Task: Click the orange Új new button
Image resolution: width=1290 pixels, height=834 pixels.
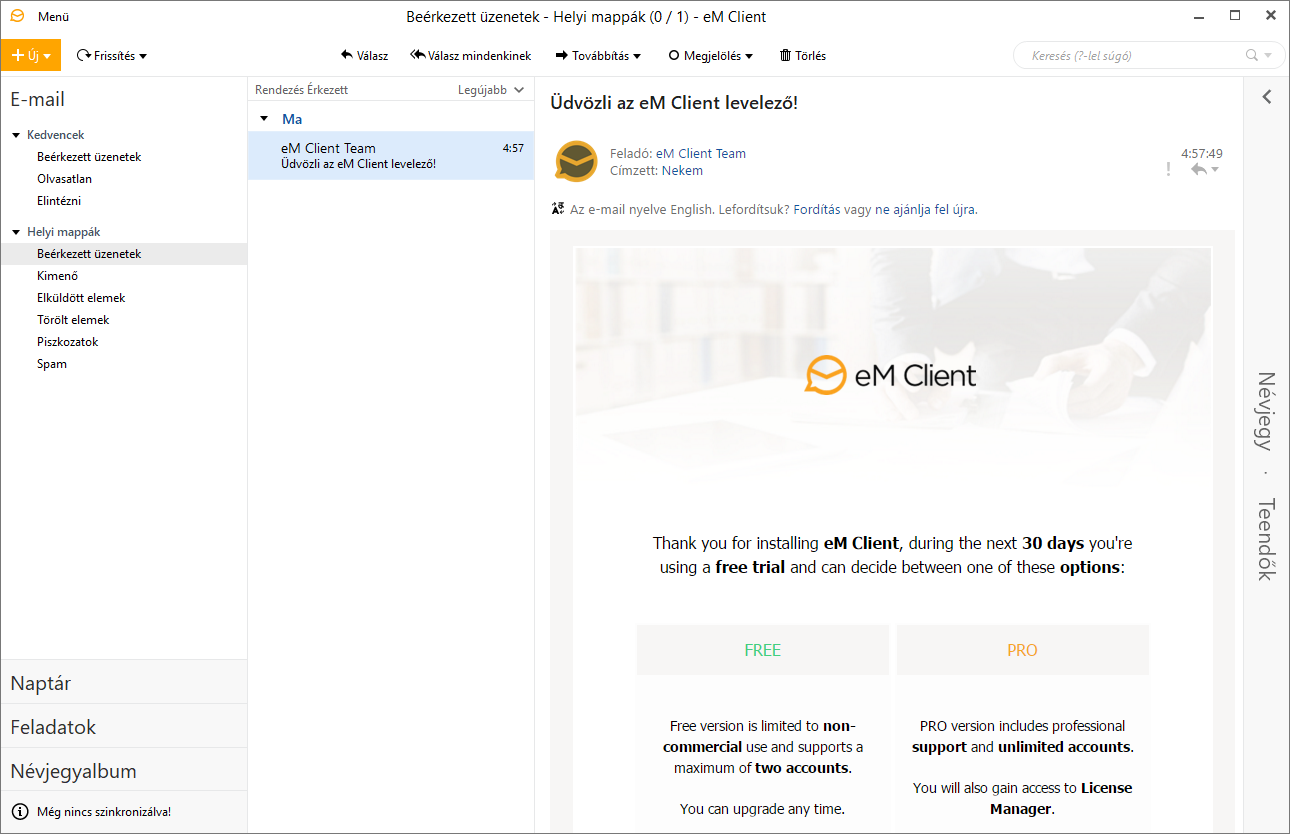Action: [30, 56]
